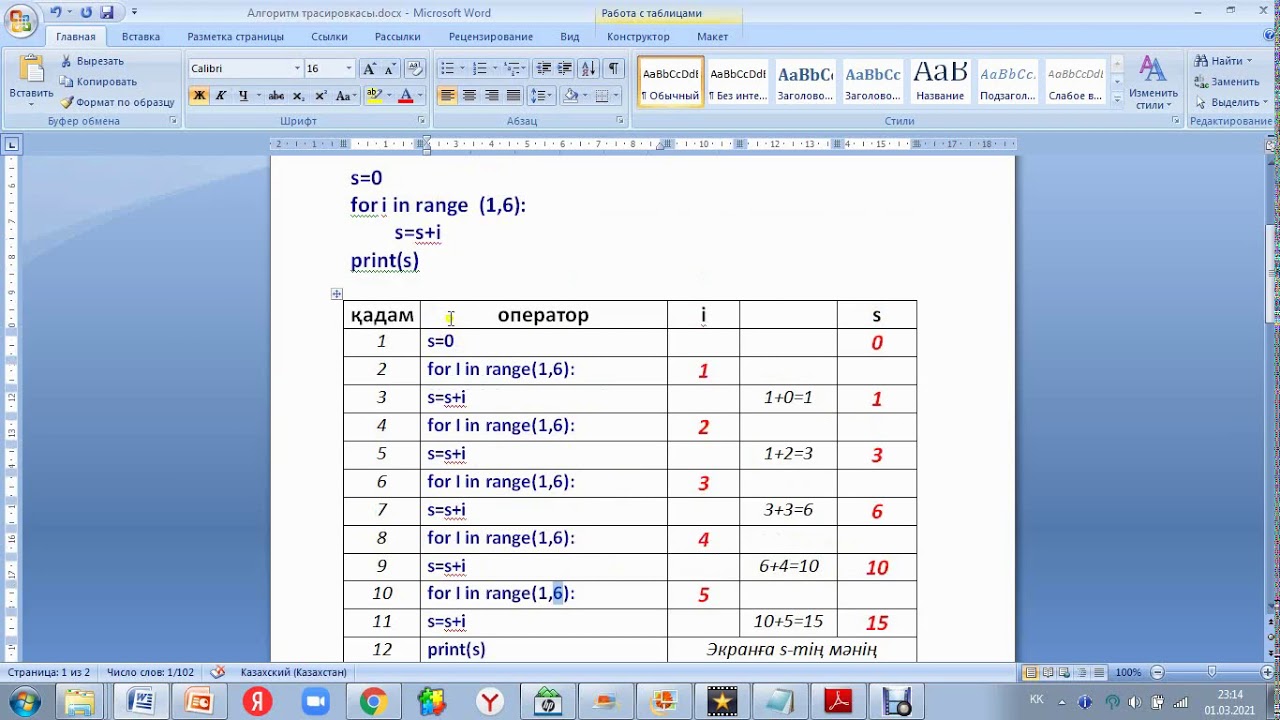Open Select (Выделить) dropdown
This screenshot has width=1280, height=720.
coord(1230,102)
